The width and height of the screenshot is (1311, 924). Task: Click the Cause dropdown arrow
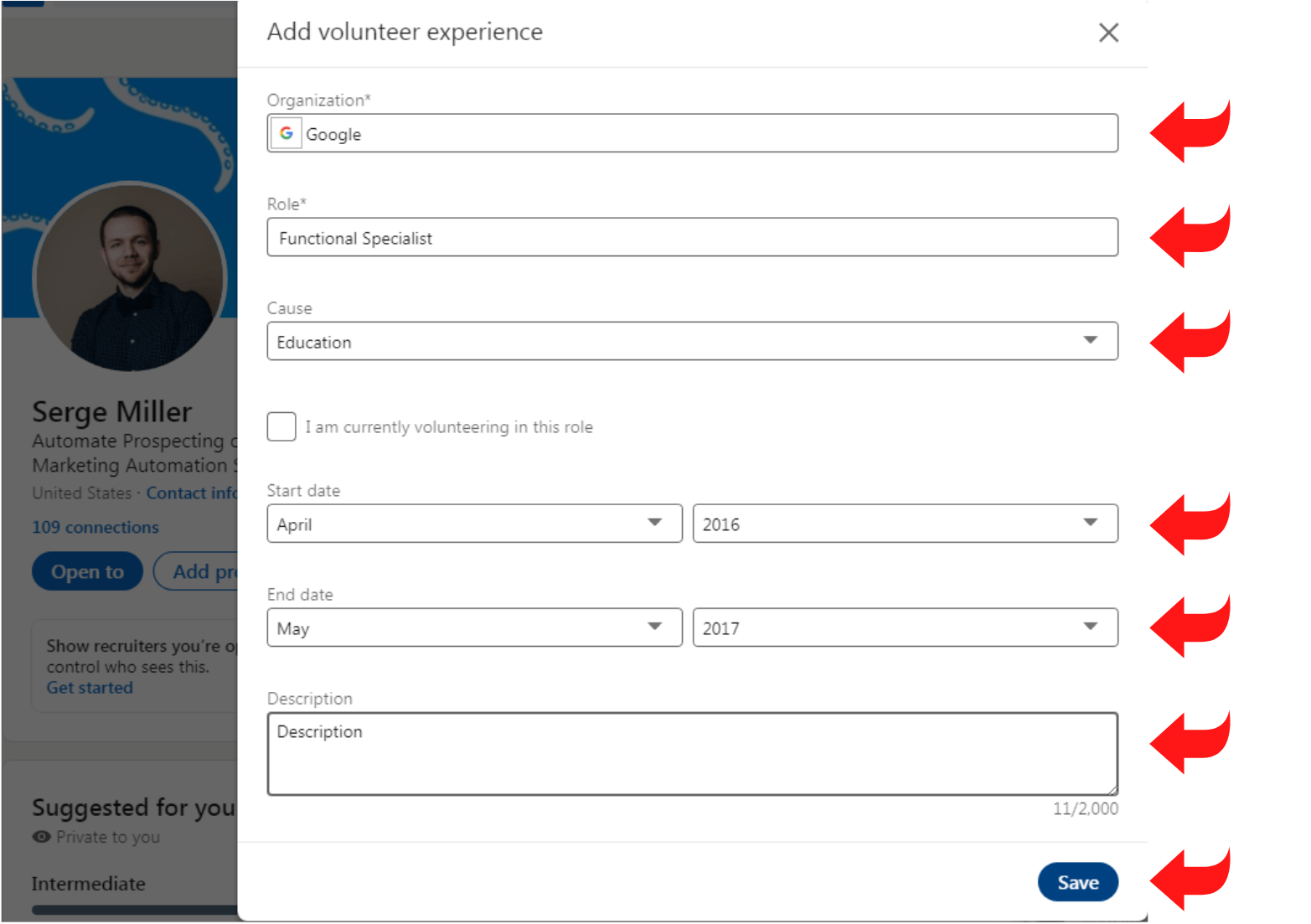[x=1090, y=340]
